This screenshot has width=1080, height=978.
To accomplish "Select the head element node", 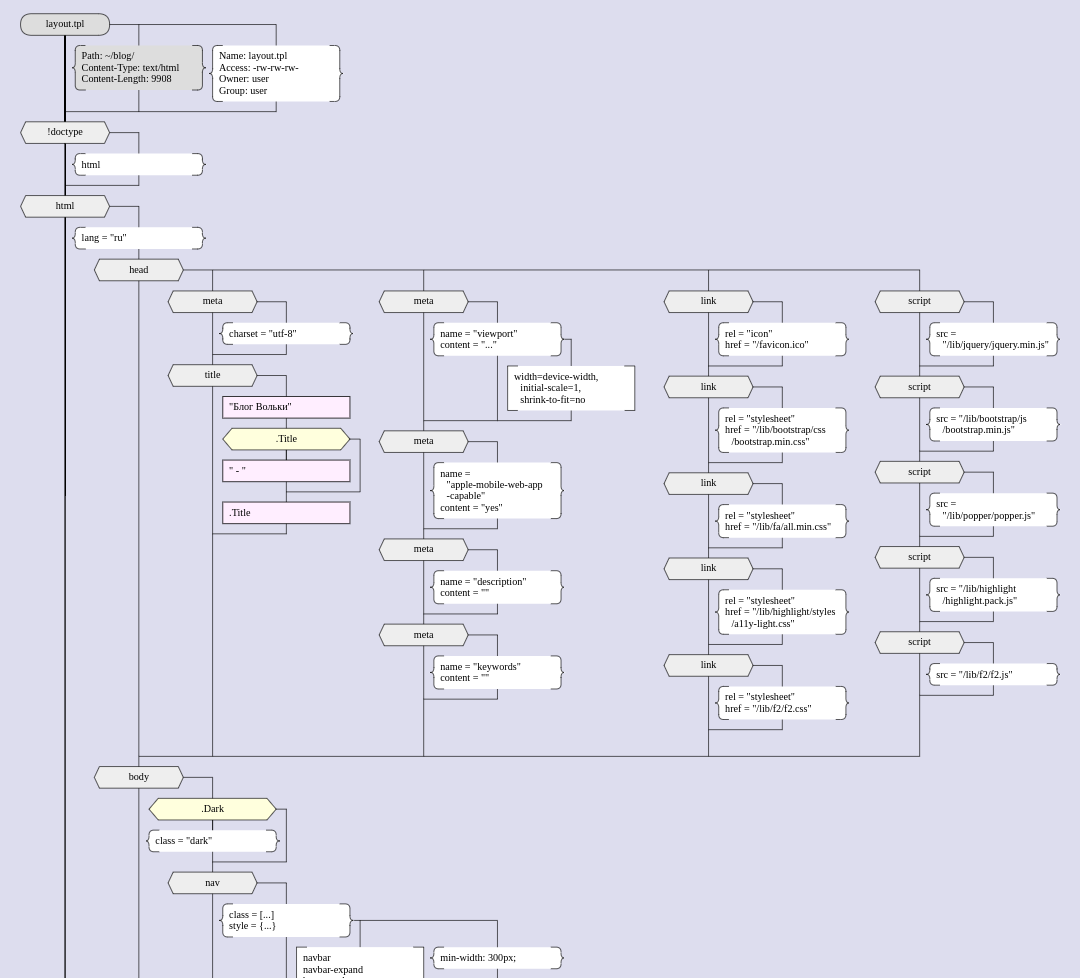I will (x=139, y=270).
